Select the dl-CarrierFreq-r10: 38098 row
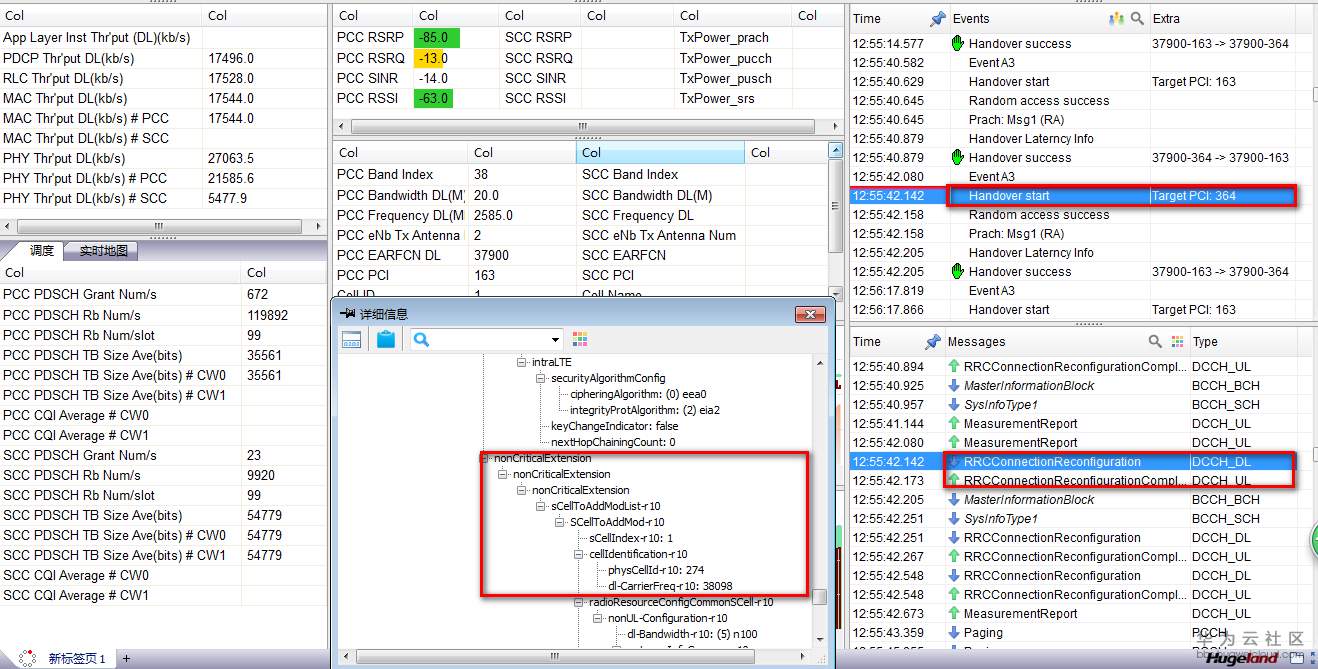The width and height of the screenshot is (1318, 669). click(670, 586)
